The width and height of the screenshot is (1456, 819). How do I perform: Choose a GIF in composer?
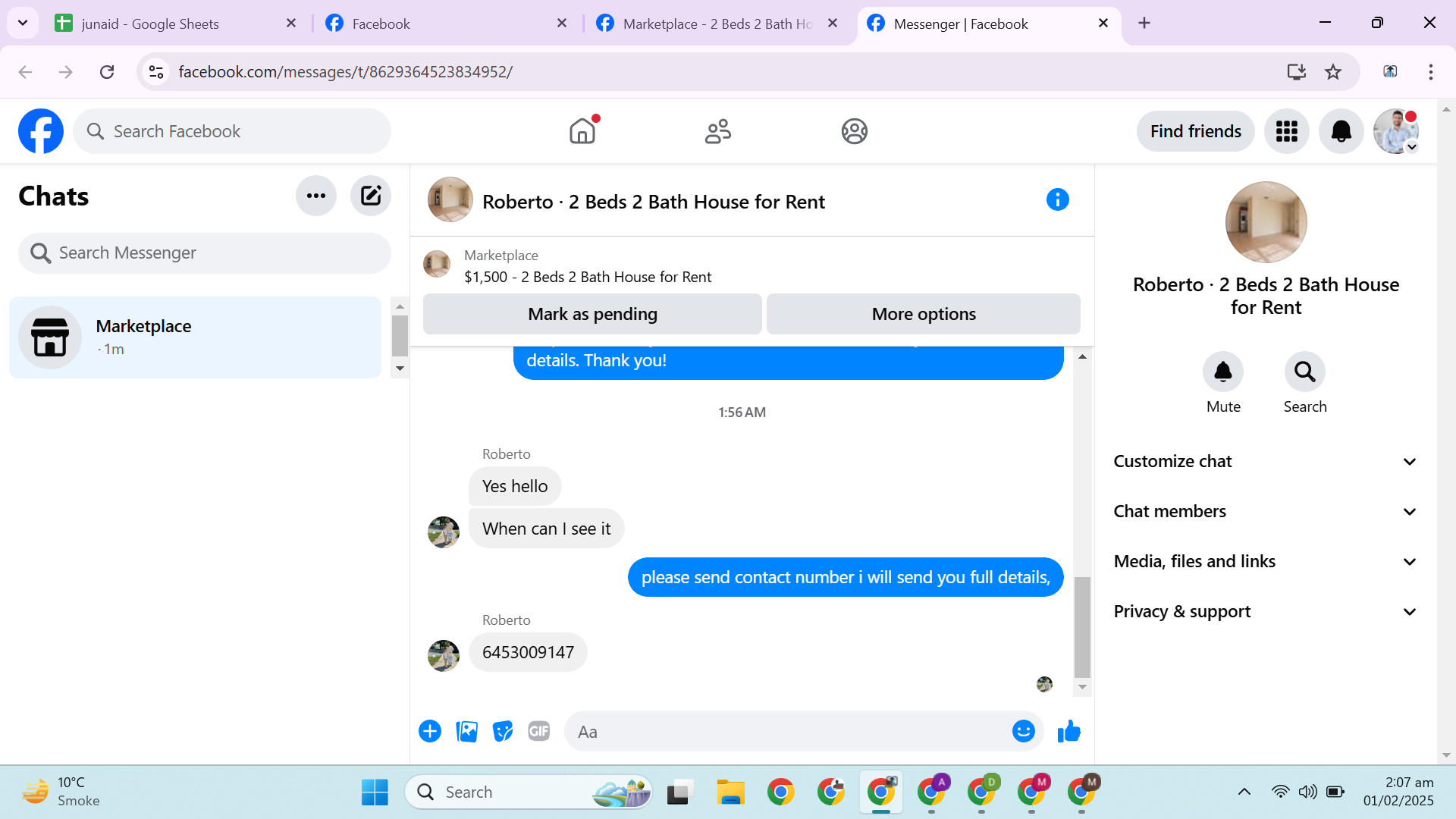539,731
